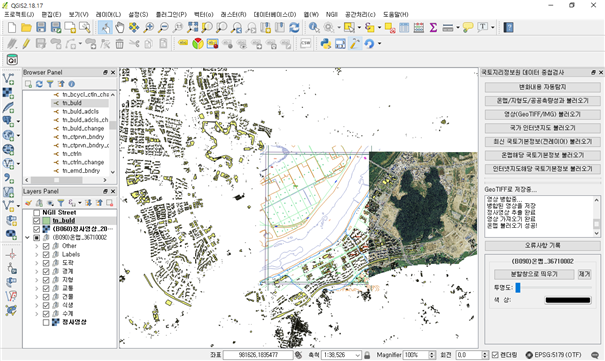Viewport: 605px width, 361px height.
Task: Collapse the (B090)온맵_36710002 group
Action: point(27,238)
